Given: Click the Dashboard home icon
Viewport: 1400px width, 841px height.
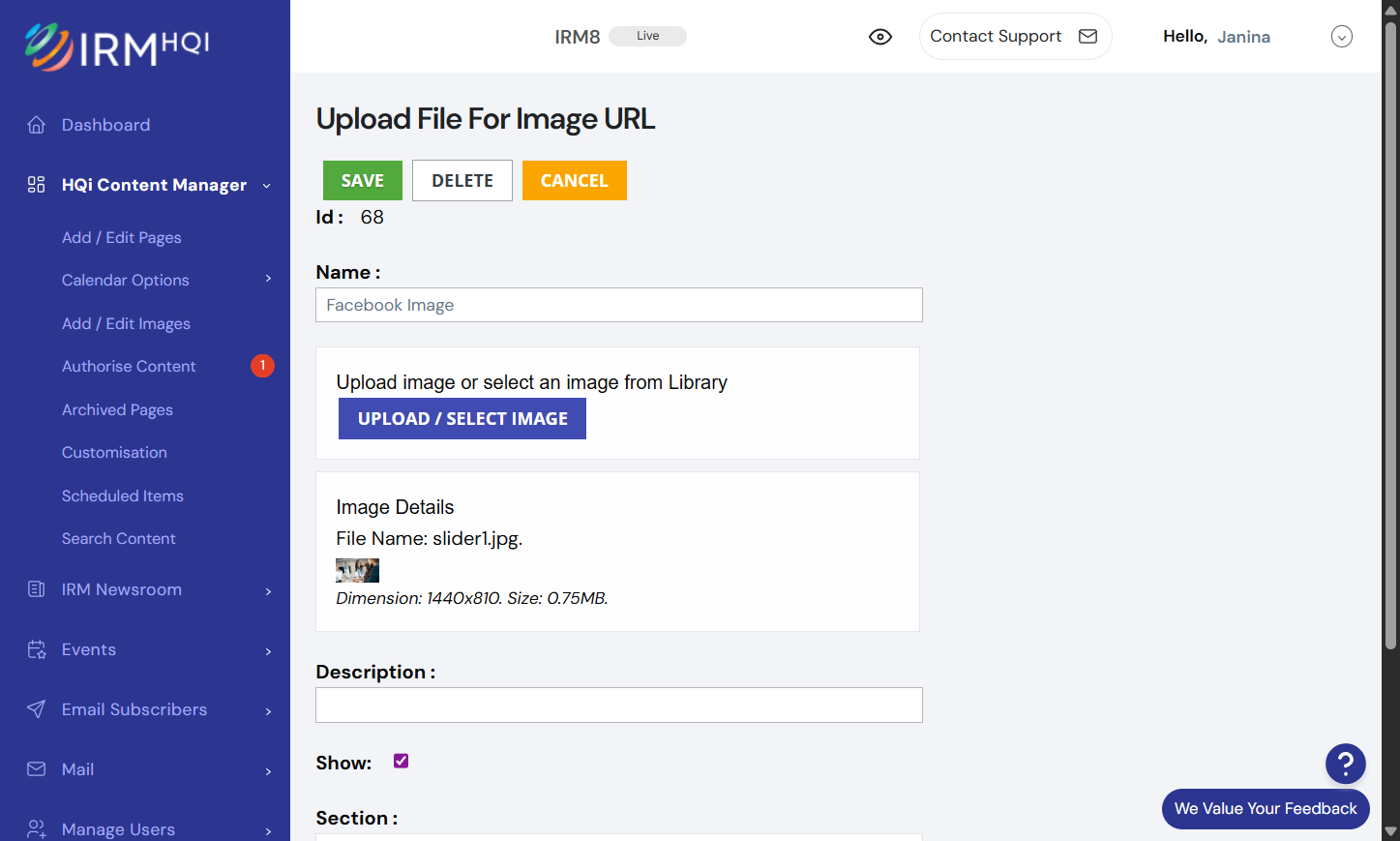Looking at the screenshot, I should point(37,125).
